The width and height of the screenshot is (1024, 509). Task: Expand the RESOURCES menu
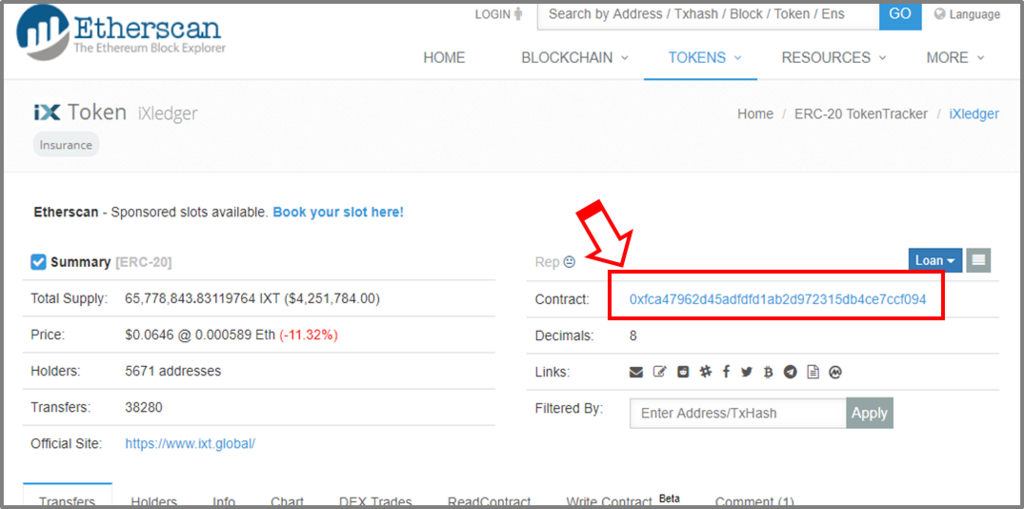(833, 57)
